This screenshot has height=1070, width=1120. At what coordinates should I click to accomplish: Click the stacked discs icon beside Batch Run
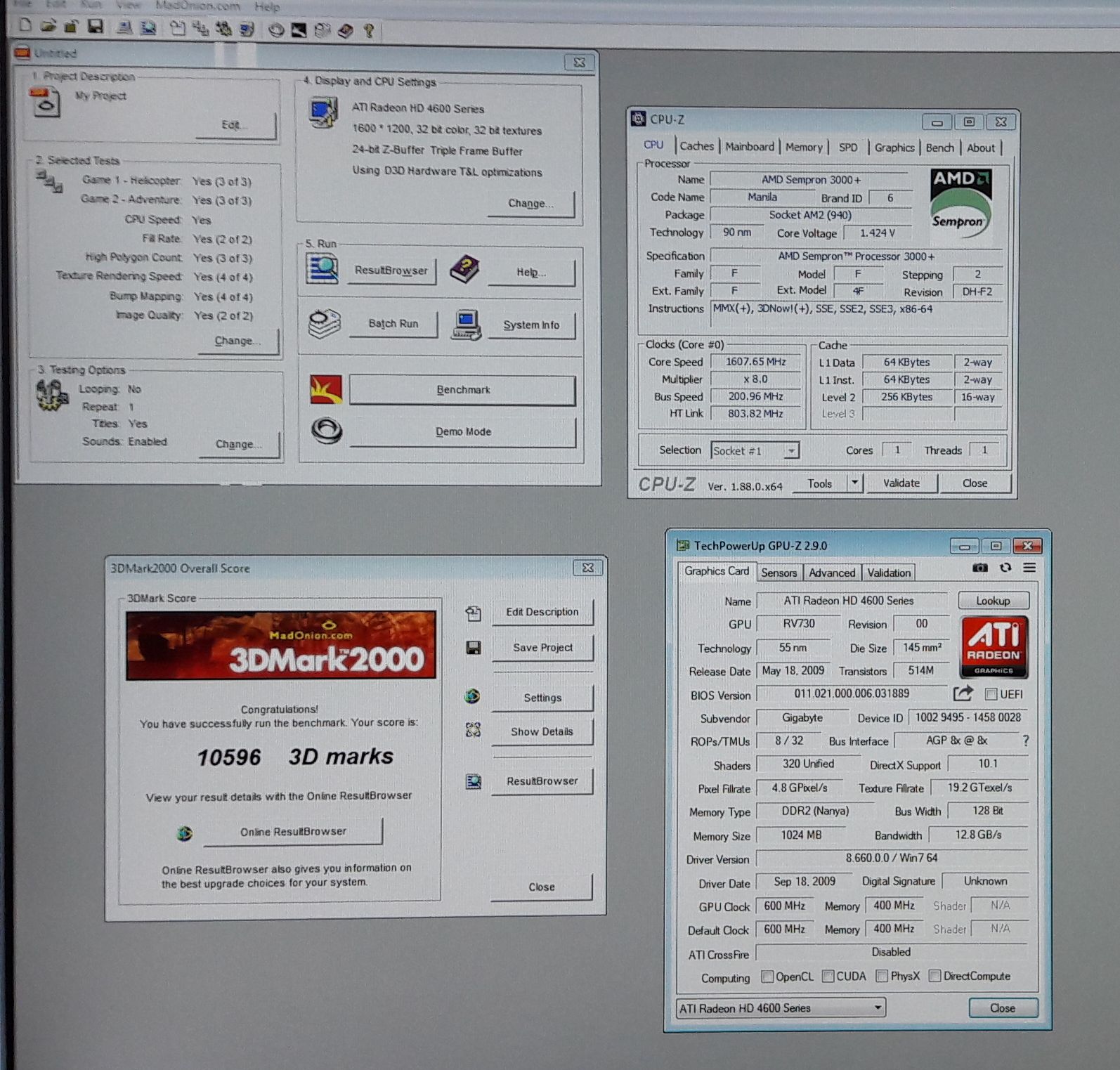(324, 324)
